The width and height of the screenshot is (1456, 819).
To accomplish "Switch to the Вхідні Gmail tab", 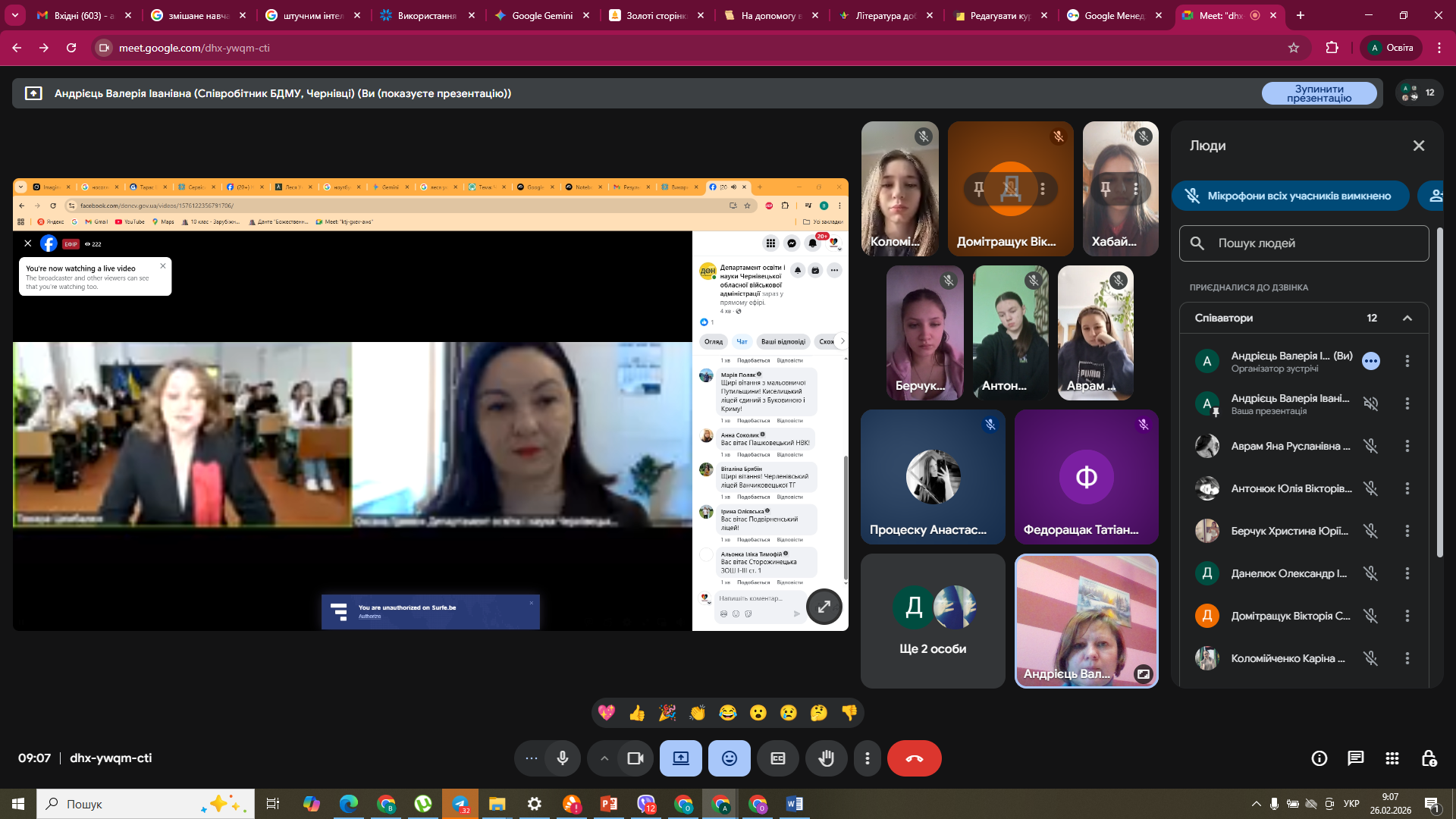I will tap(83, 15).
